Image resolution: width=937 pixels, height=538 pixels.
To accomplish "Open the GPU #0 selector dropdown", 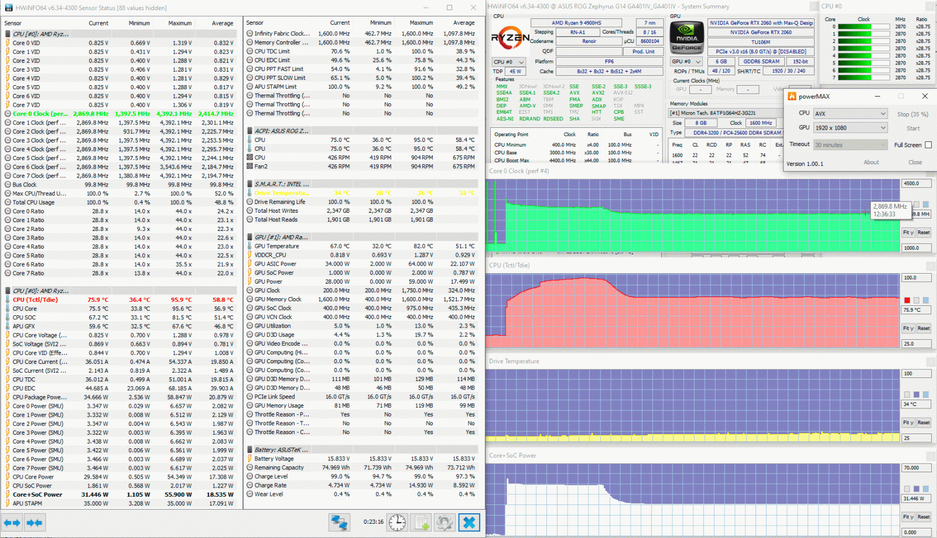I will [687, 62].
